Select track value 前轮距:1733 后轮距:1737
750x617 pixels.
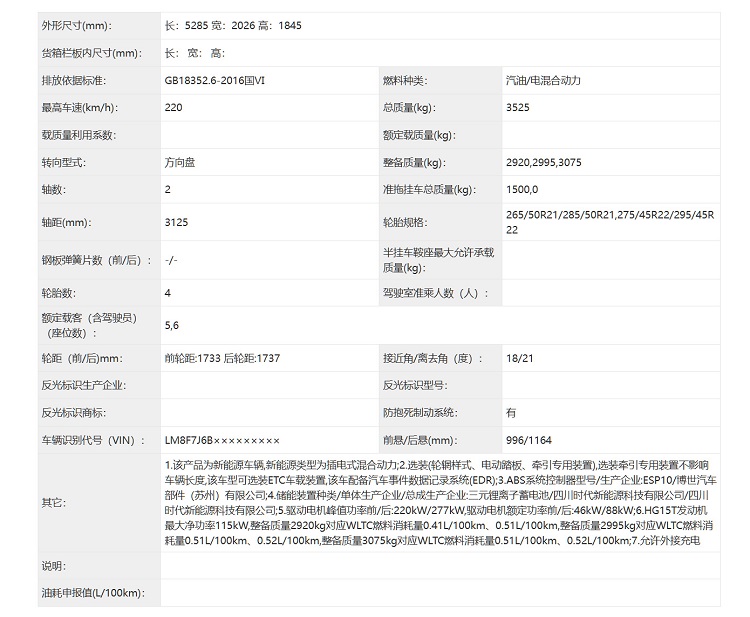coord(222,358)
